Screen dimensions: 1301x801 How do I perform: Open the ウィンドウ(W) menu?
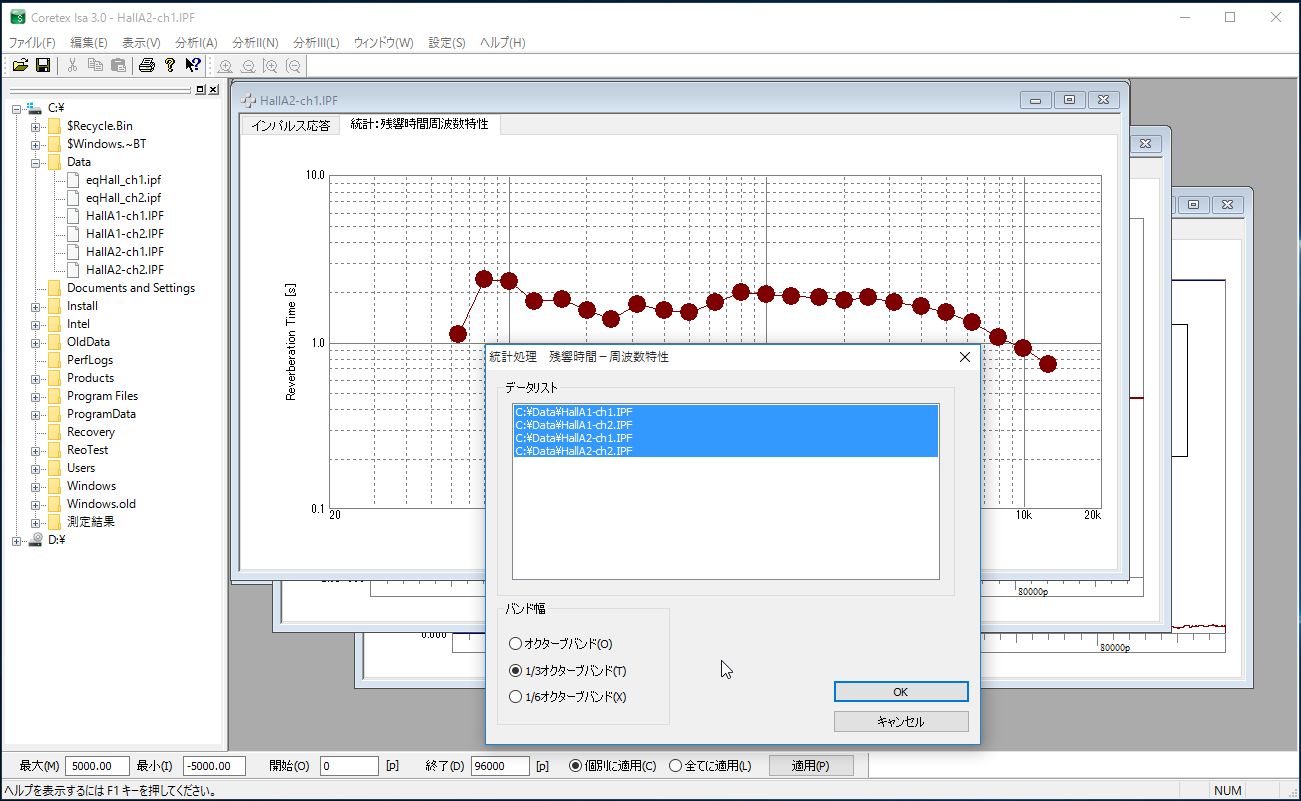tap(384, 43)
